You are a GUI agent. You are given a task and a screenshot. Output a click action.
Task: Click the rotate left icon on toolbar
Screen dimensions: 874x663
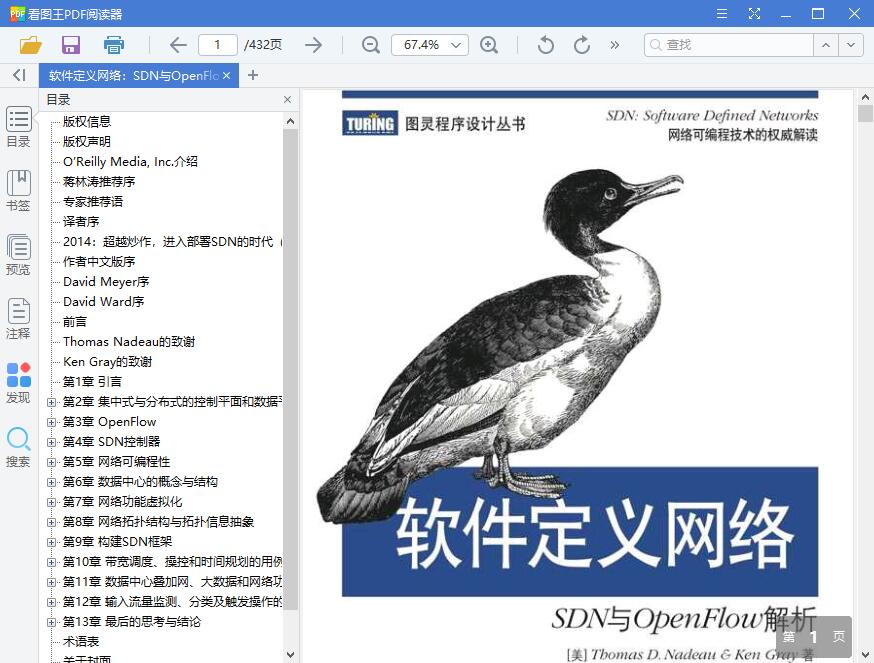click(x=545, y=45)
